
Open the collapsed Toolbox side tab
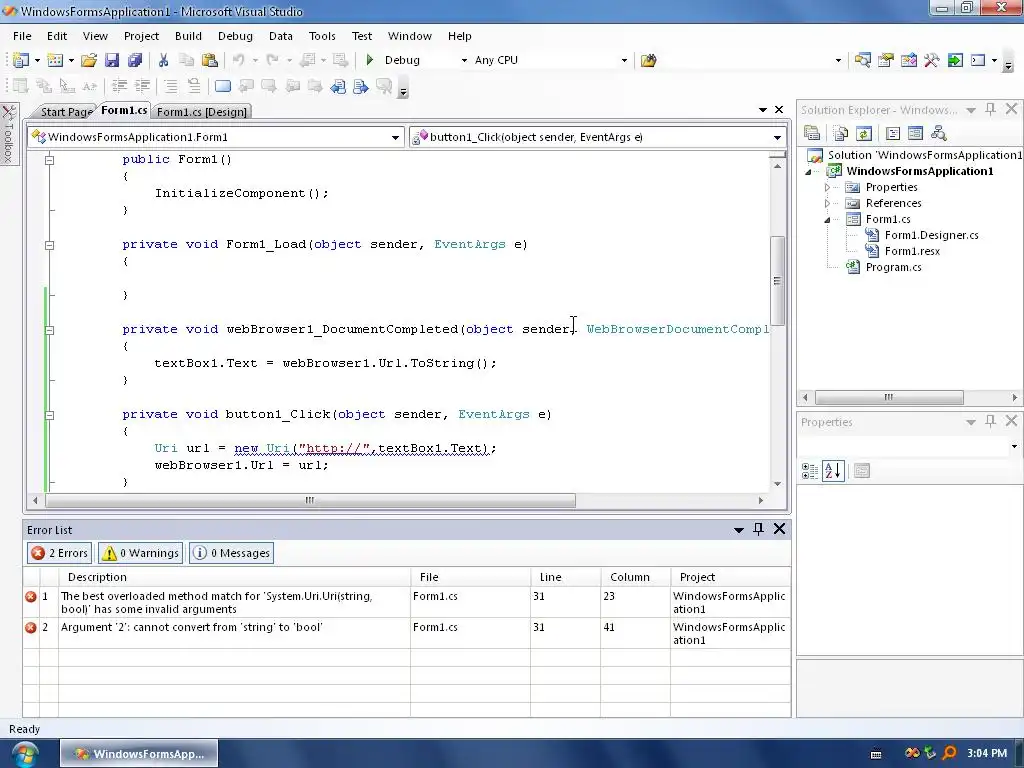point(8,135)
